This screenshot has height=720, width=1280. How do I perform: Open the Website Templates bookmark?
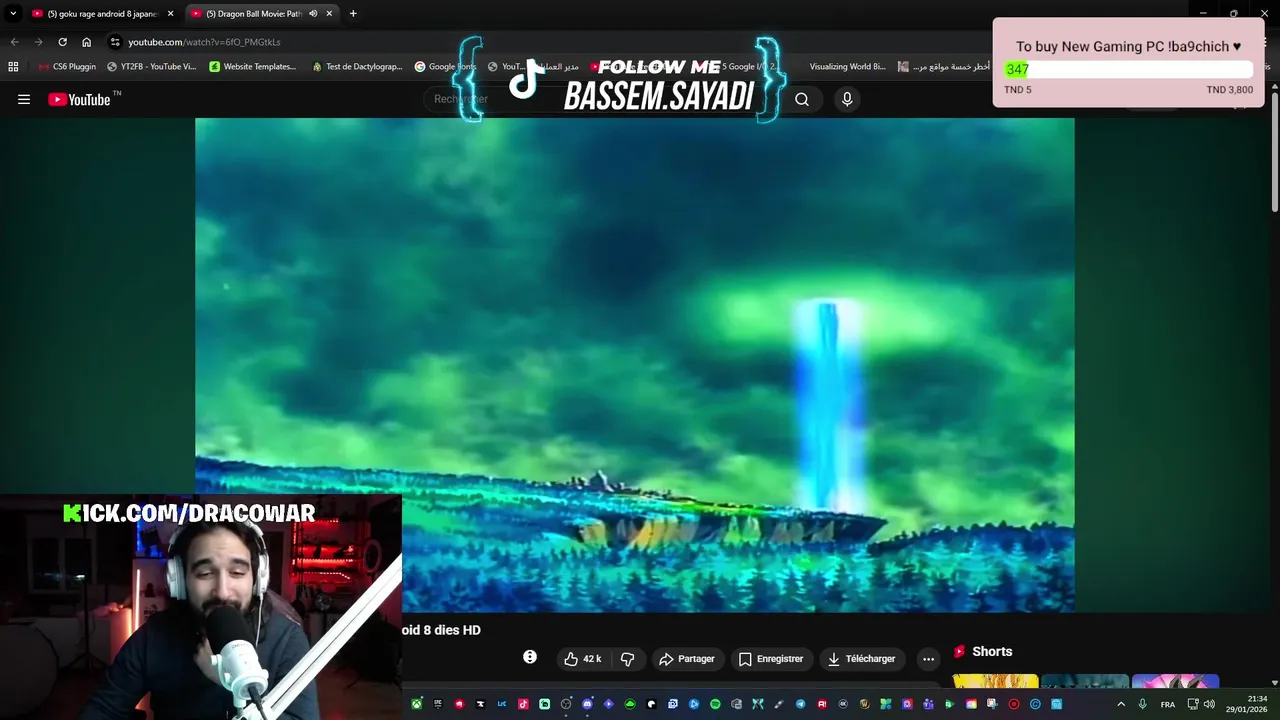tap(253, 67)
